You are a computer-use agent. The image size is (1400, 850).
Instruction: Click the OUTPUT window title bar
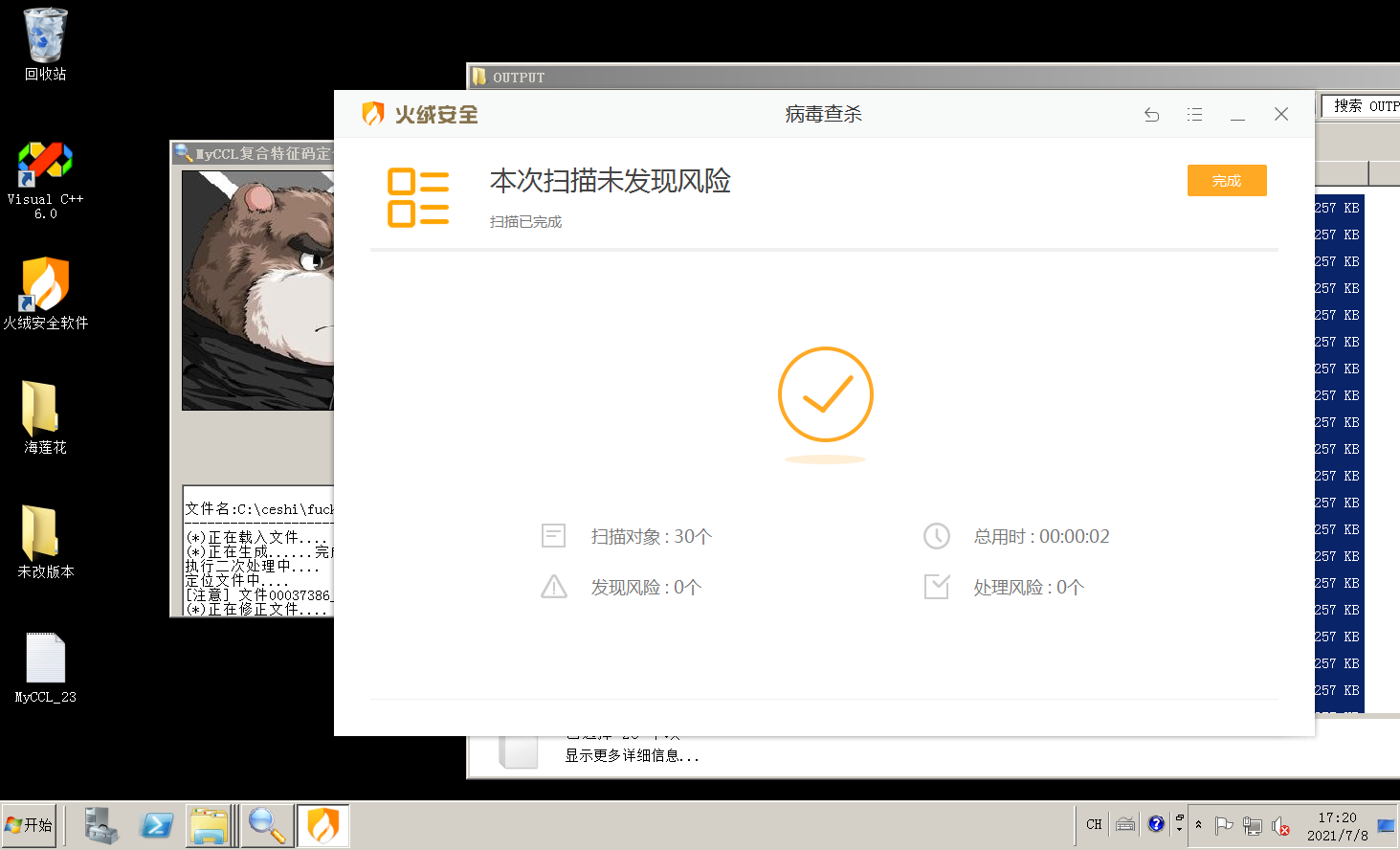(x=933, y=77)
